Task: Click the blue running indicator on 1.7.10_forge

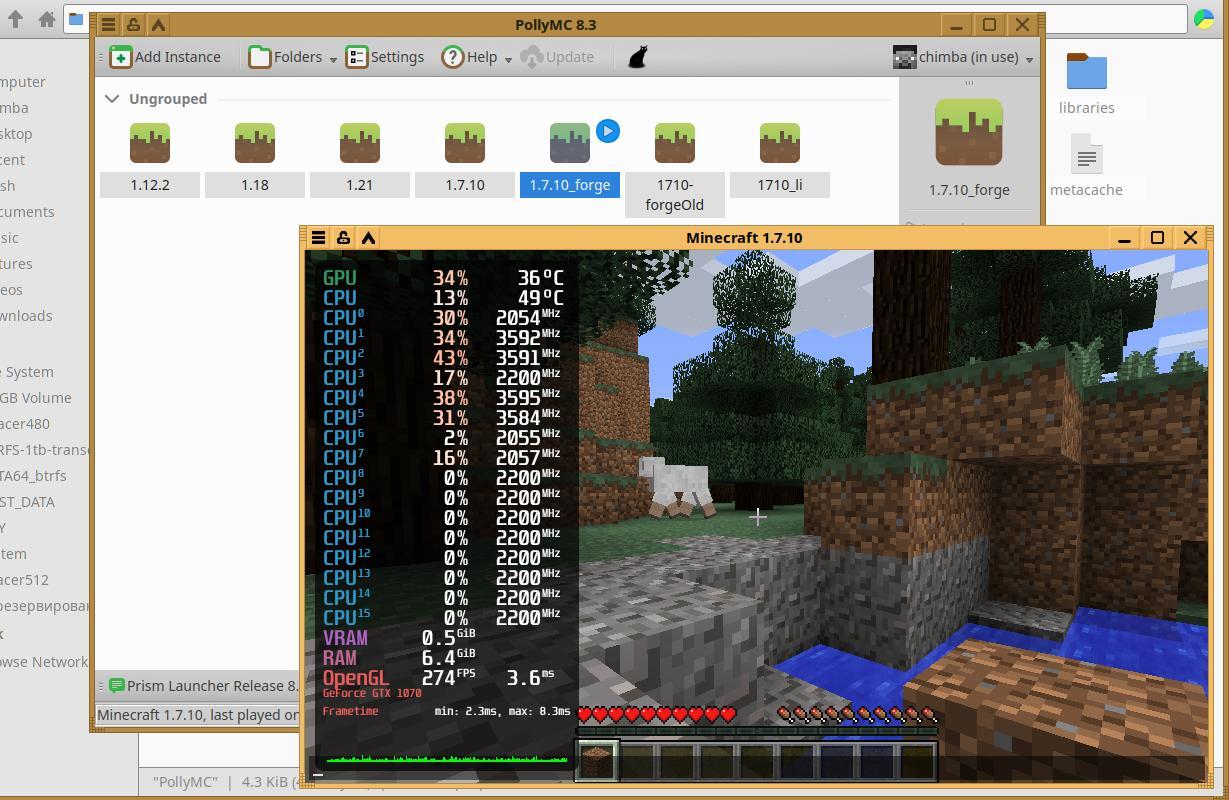Action: click(607, 131)
